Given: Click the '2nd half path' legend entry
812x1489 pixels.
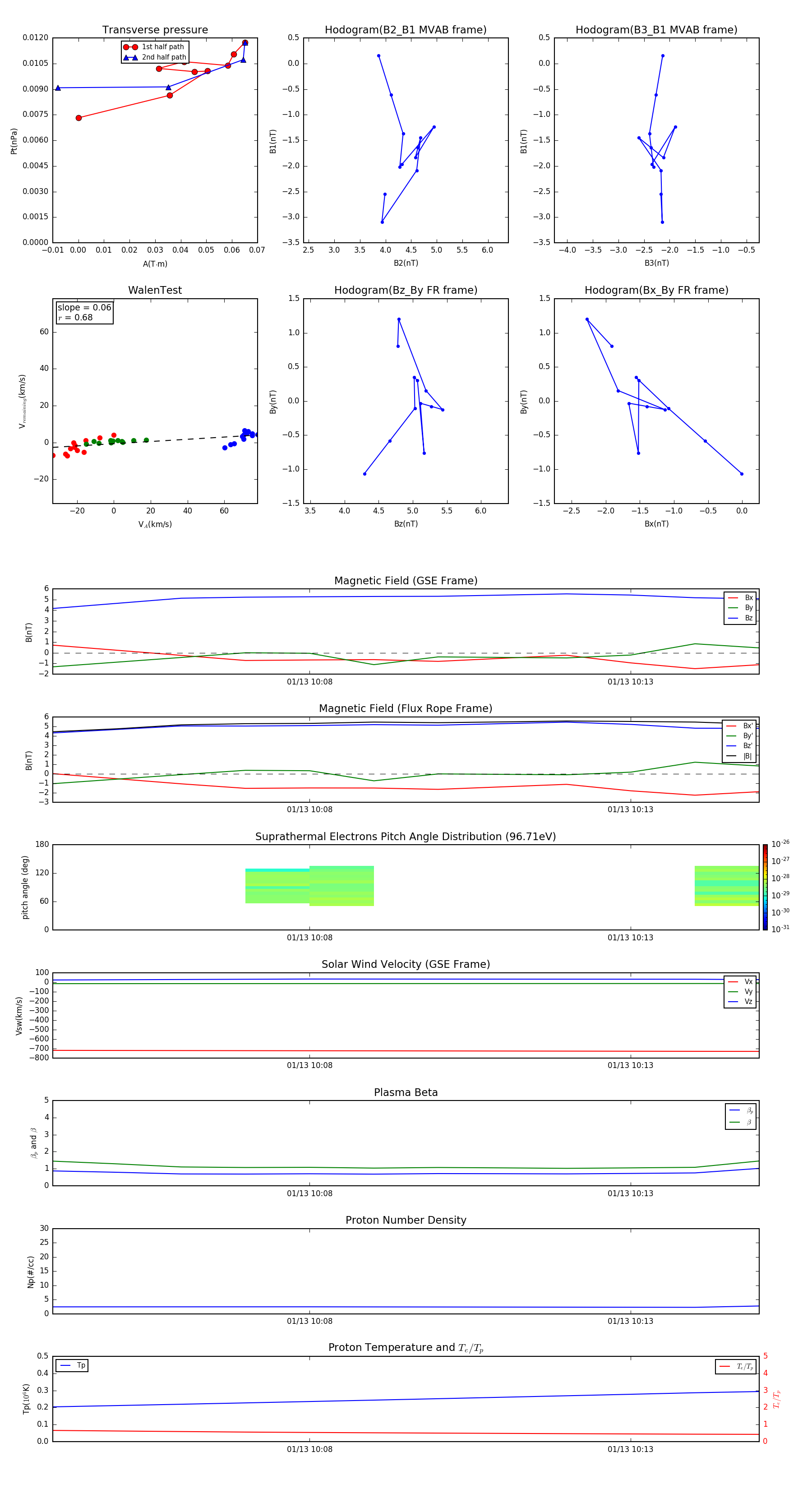Looking at the screenshot, I should tap(154, 57).
